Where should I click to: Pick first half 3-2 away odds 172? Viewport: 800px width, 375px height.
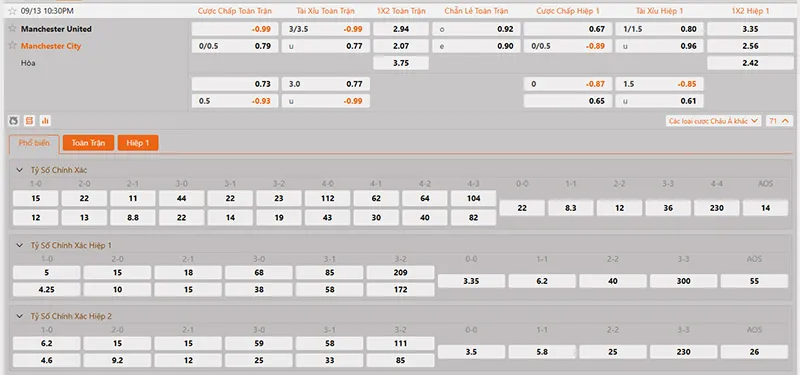(401, 290)
